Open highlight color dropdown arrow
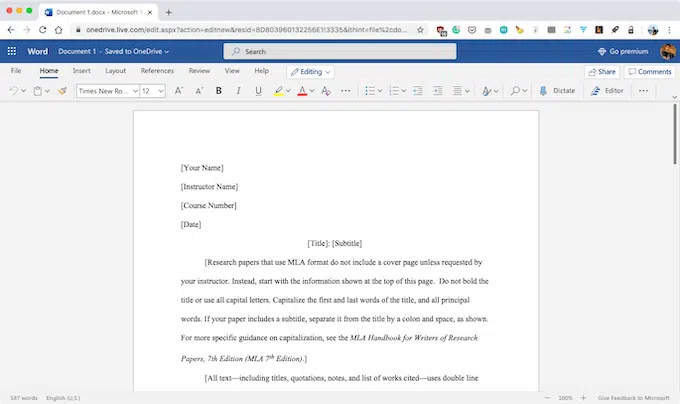Screen dimensions: 680x404 pyautogui.click(x=288, y=91)
